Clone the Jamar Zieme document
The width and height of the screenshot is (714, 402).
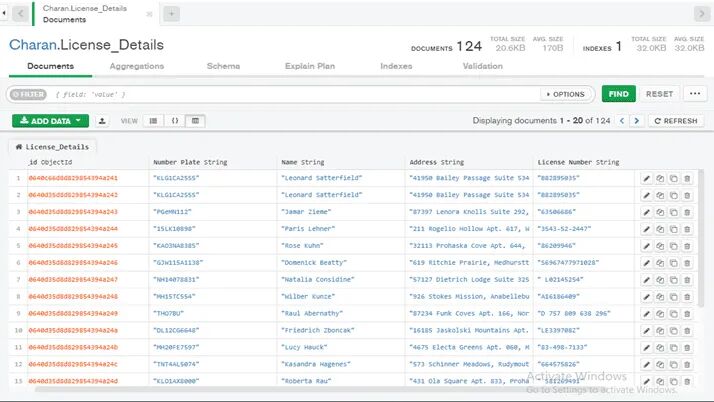point(673,212)
